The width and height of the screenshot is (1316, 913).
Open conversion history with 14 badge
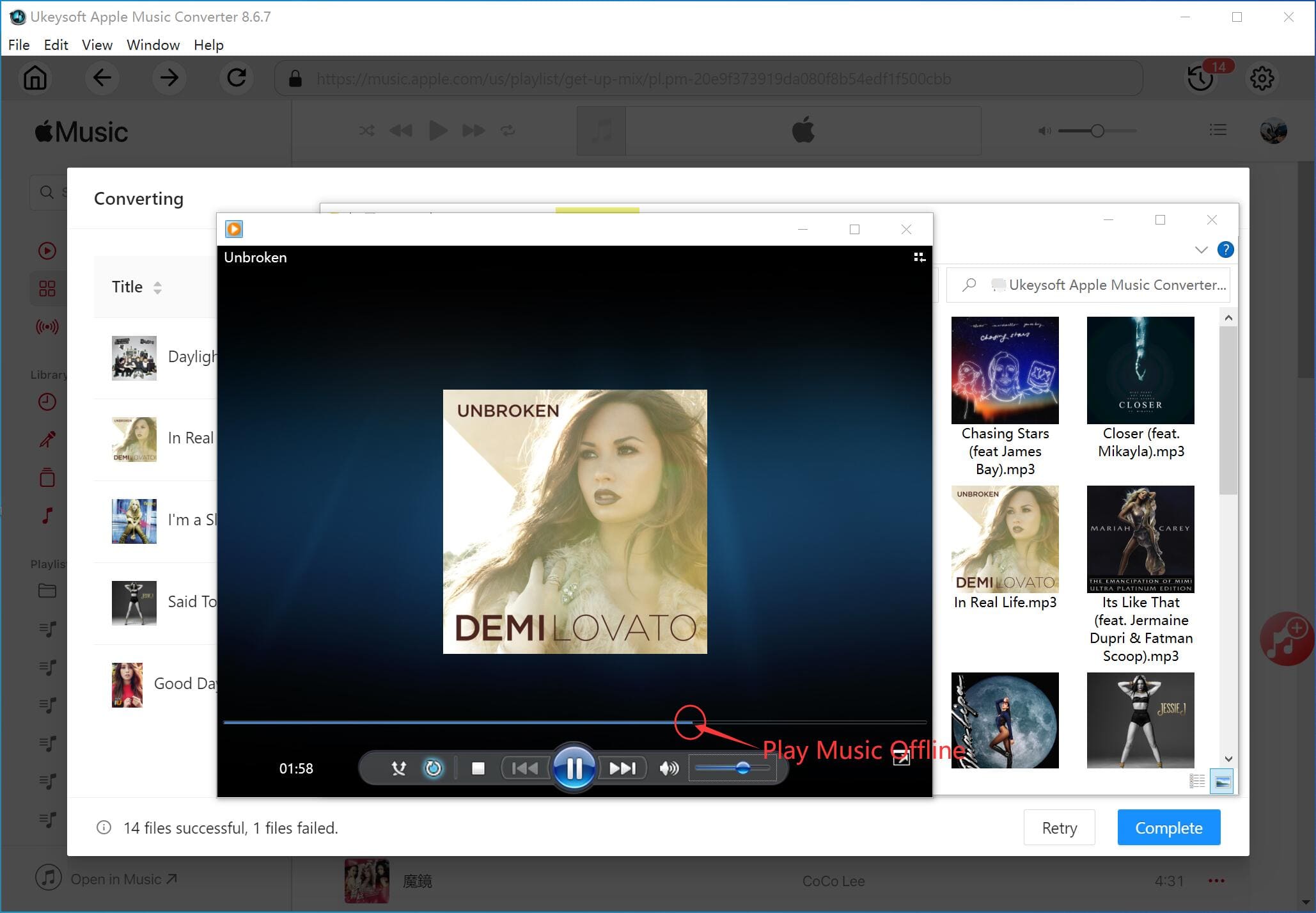coord(1200,79)
